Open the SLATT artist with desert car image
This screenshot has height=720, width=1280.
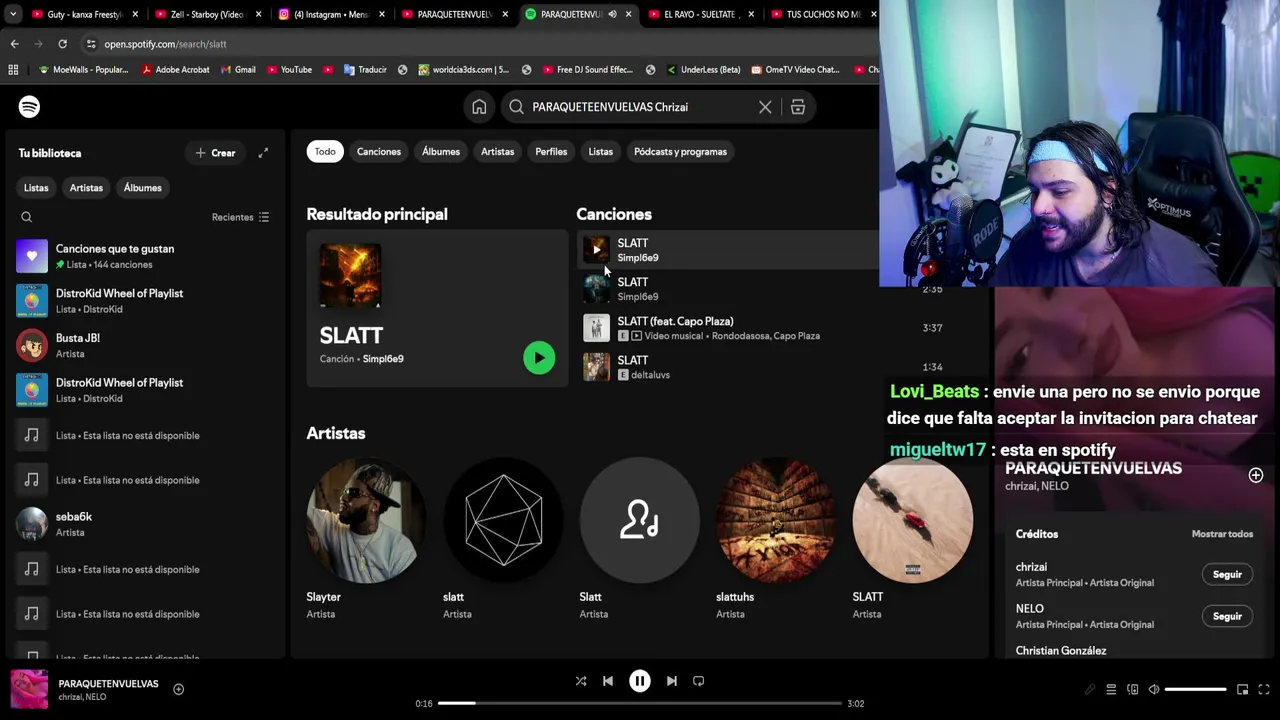pyautogui.click(x=912, y=520)
